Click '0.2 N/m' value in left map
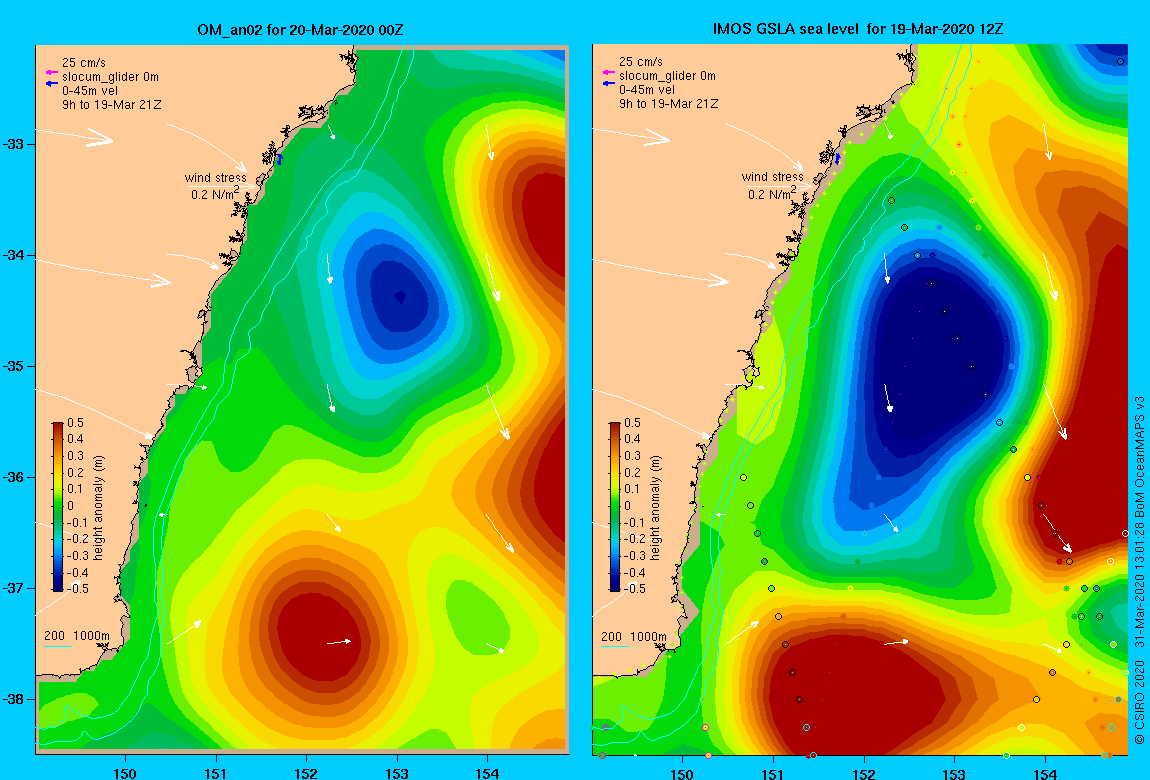Screen dimensions: 1150x780 pyautogui.click(x=214, y=194)
